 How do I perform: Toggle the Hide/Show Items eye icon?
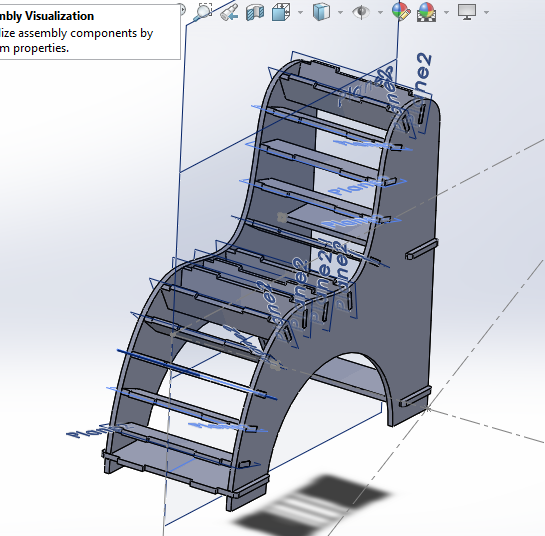361,12
